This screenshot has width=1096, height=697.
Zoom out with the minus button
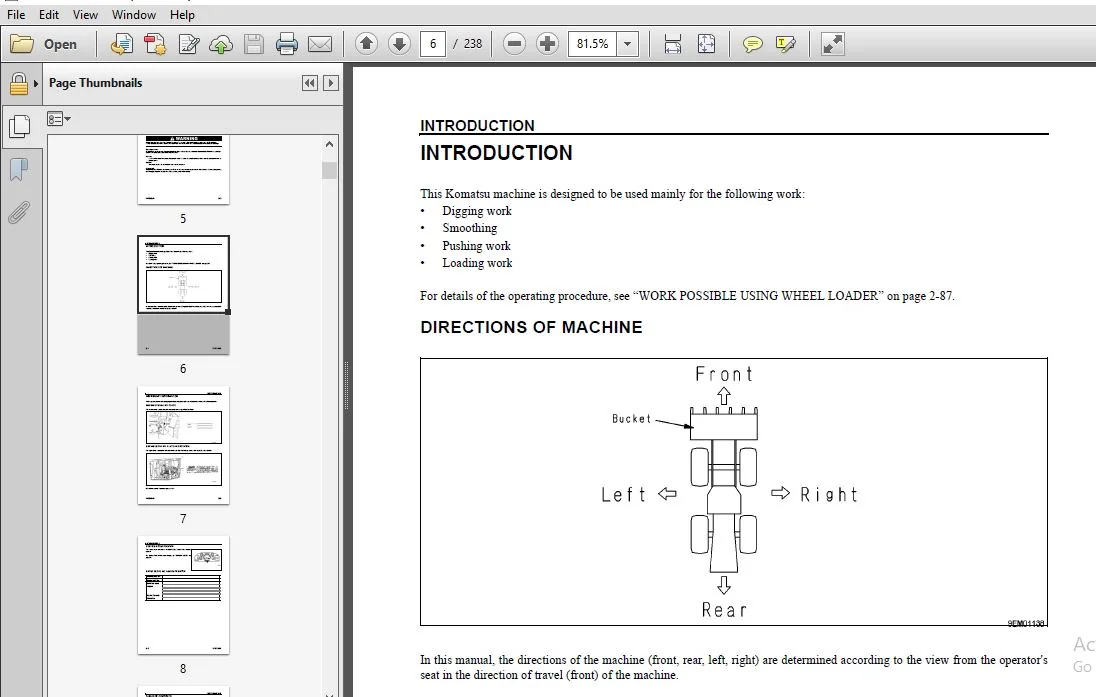[x=514, y=44]
